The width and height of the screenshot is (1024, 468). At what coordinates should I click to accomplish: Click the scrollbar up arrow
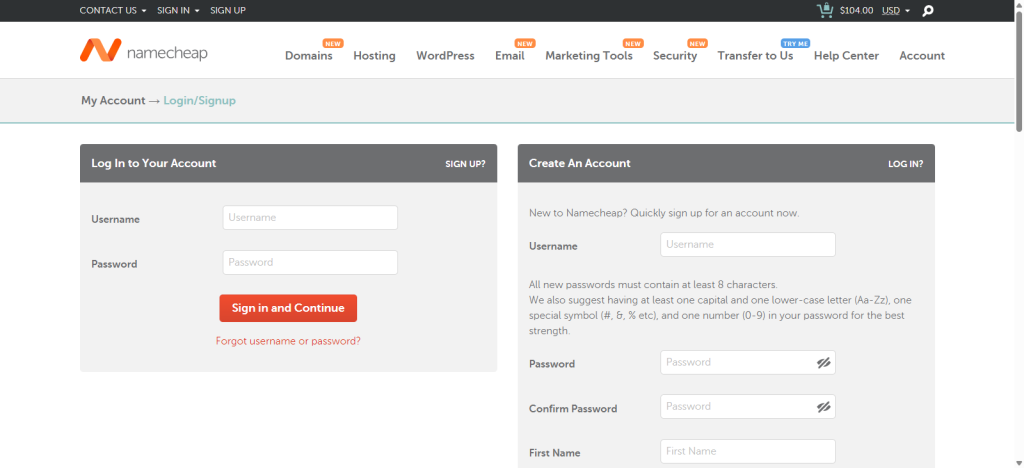1018,5
